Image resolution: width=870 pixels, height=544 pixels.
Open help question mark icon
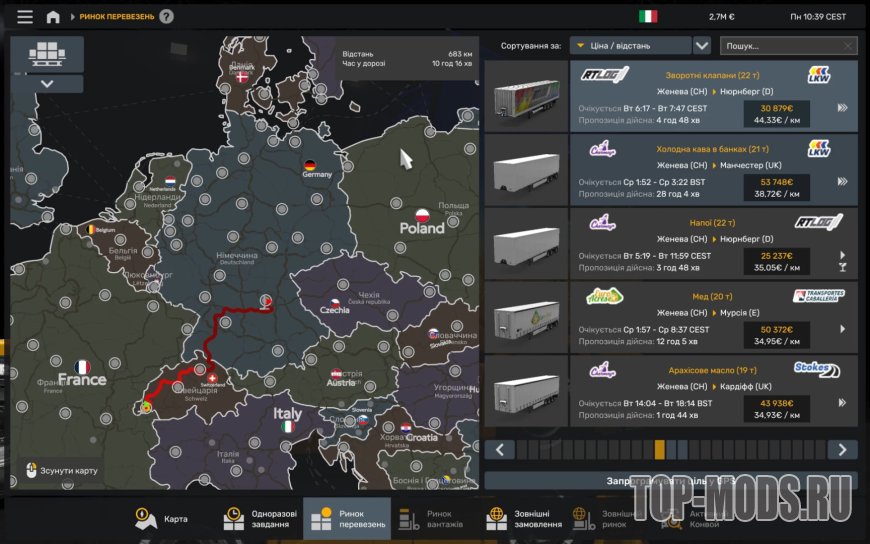(x=166, y=16)
